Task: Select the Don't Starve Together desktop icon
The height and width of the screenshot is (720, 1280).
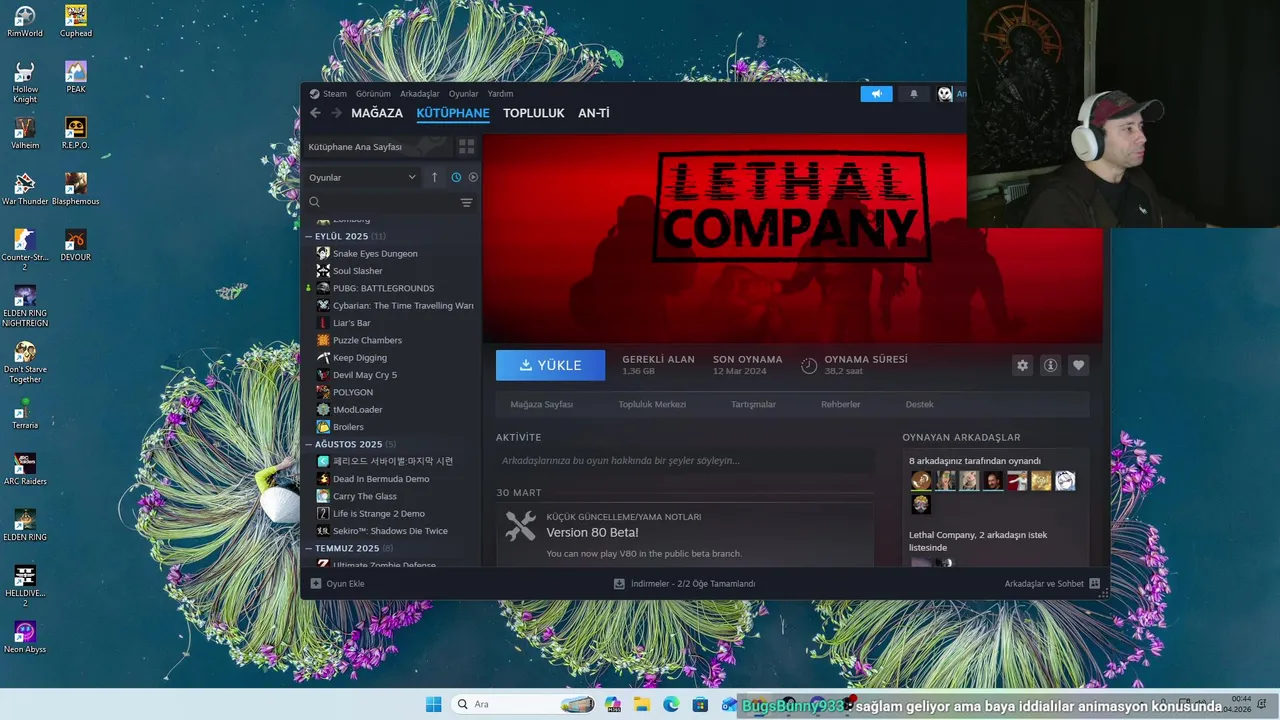Action: click(x=25, y=362)
